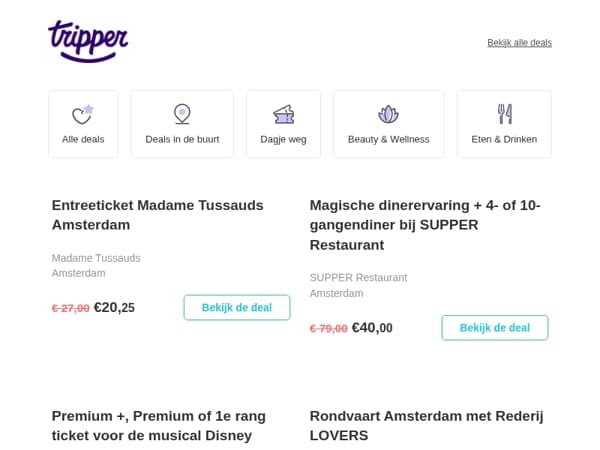Screen dimensions: 600x450
Task: Click the heart star Alle deals icon
Action: point(83,114)
